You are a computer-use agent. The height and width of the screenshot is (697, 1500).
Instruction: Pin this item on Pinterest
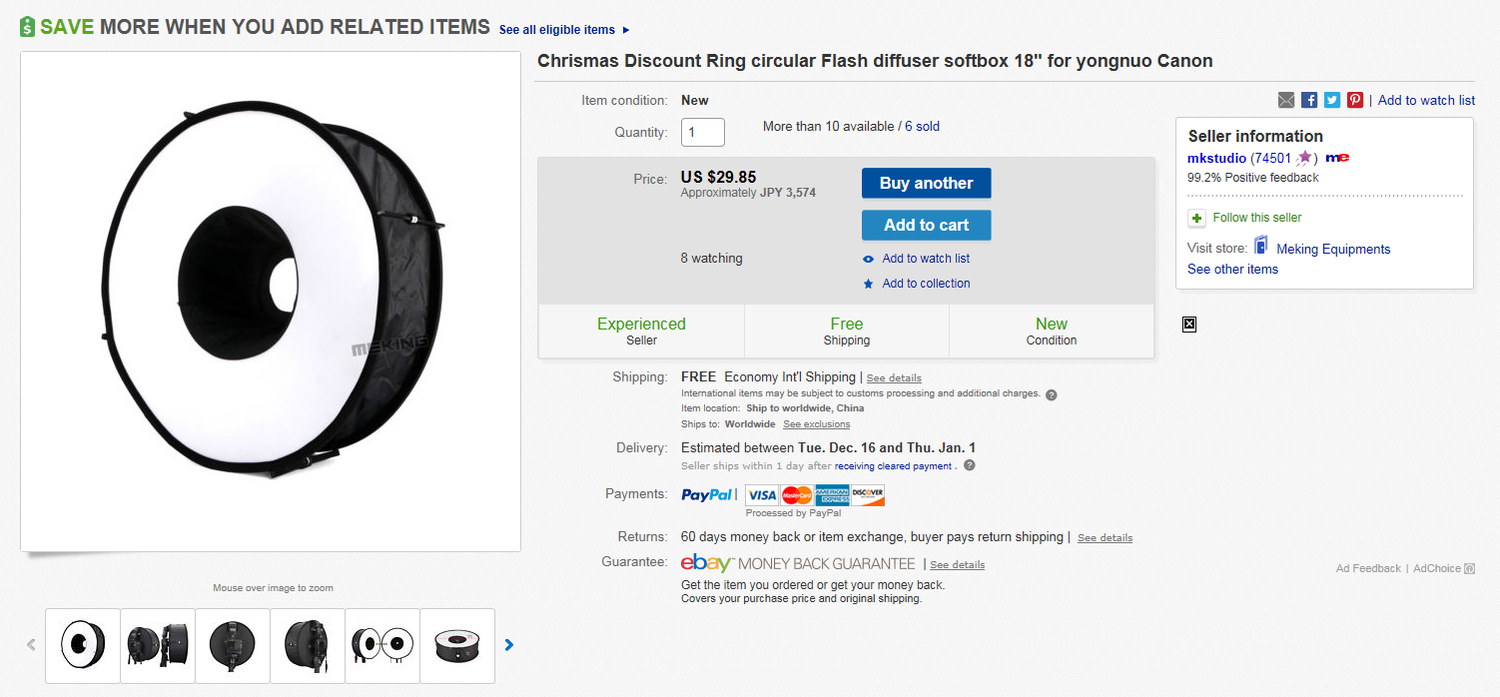click(1355, 100)
